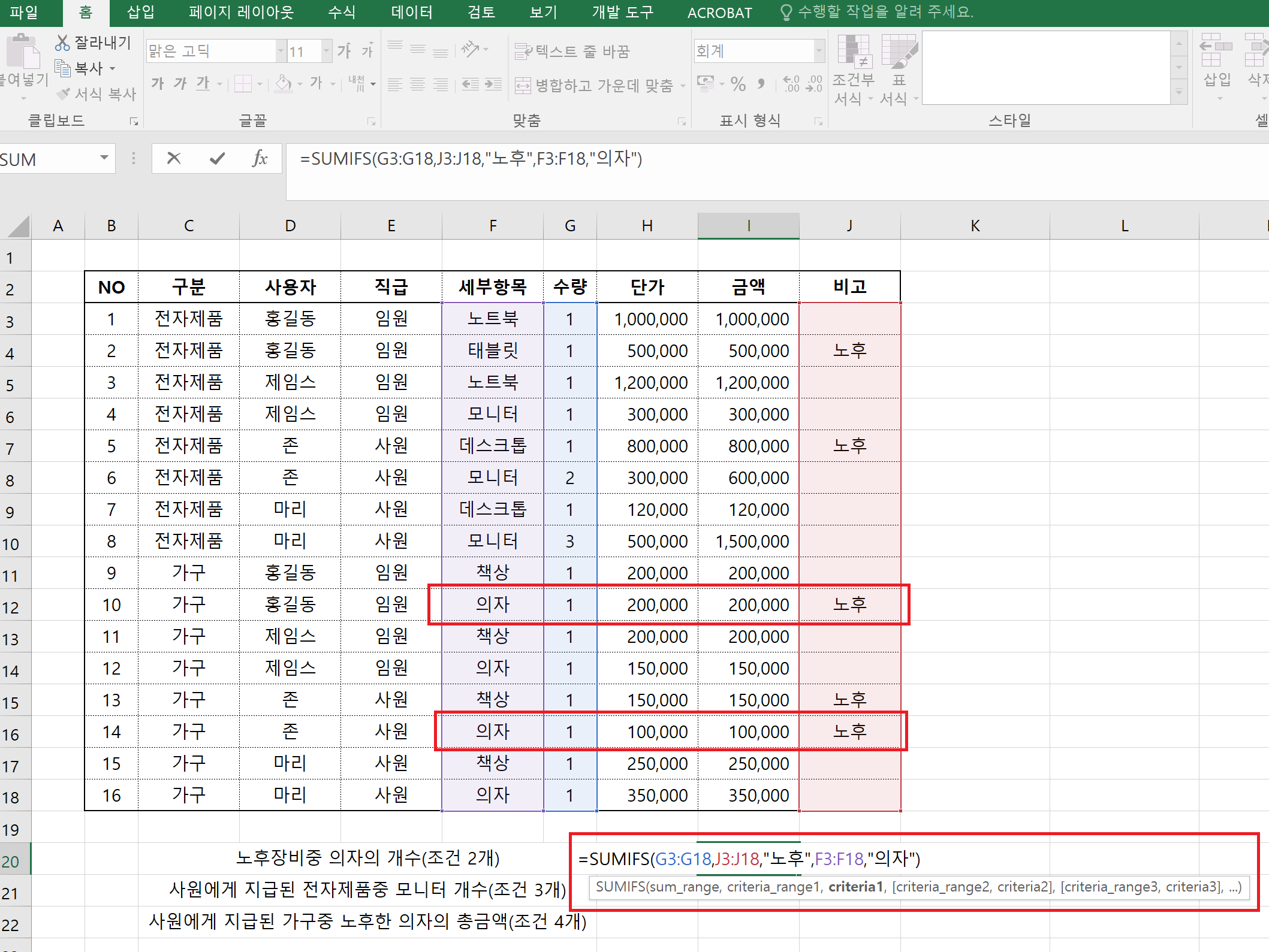Toggle italic font formatting
The image size is (1269, 952).
point(180,84)
